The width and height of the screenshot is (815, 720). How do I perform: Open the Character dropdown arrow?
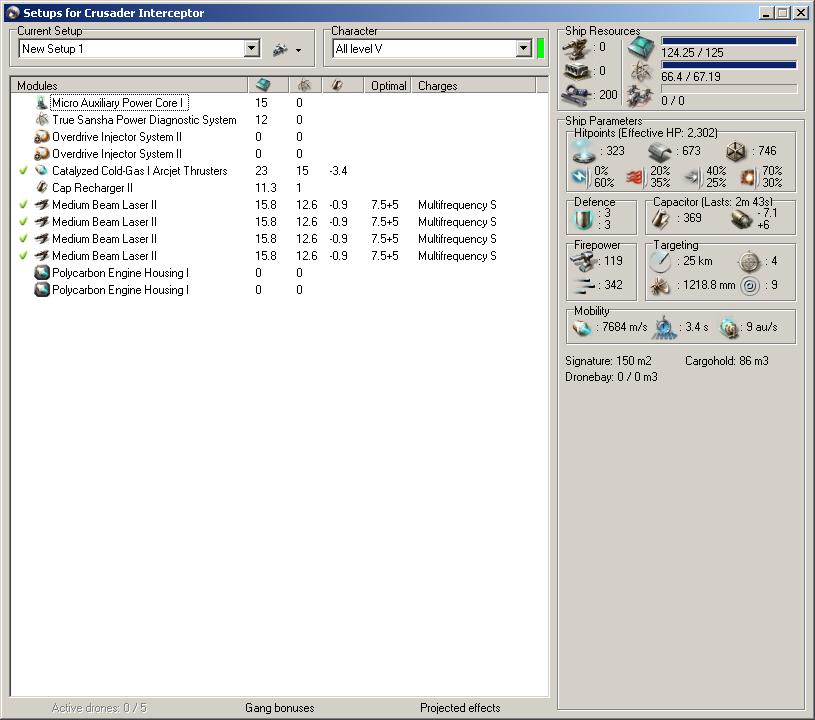(524, 49)
